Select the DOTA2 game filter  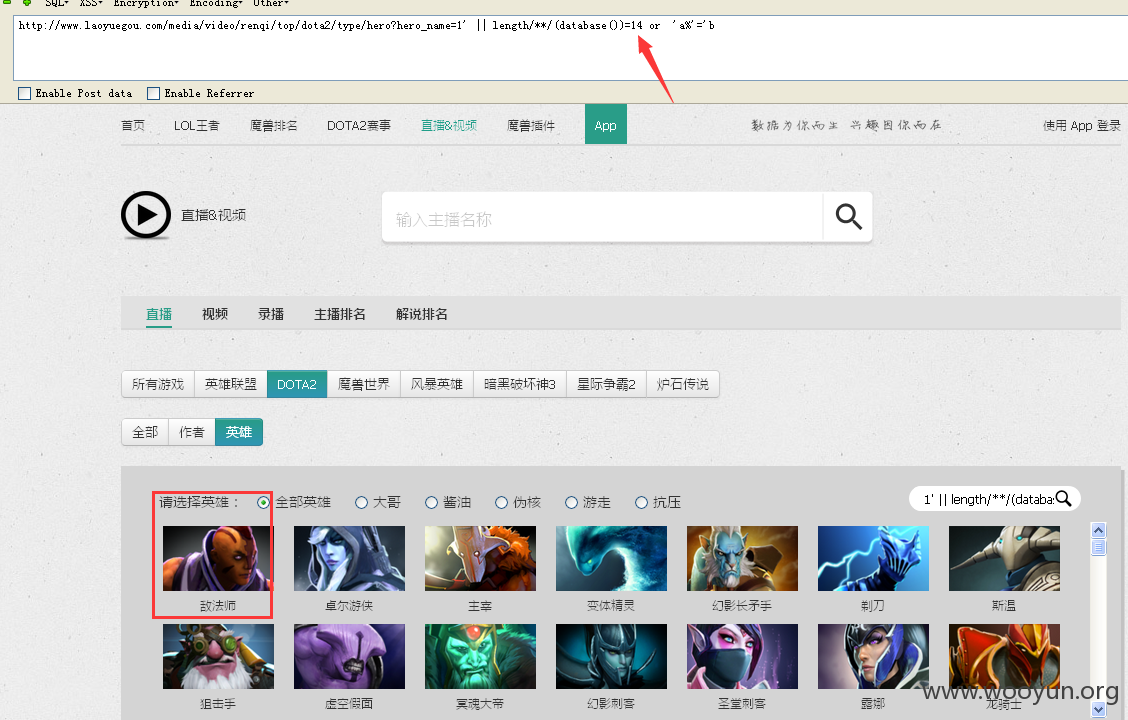click(297, 384)
